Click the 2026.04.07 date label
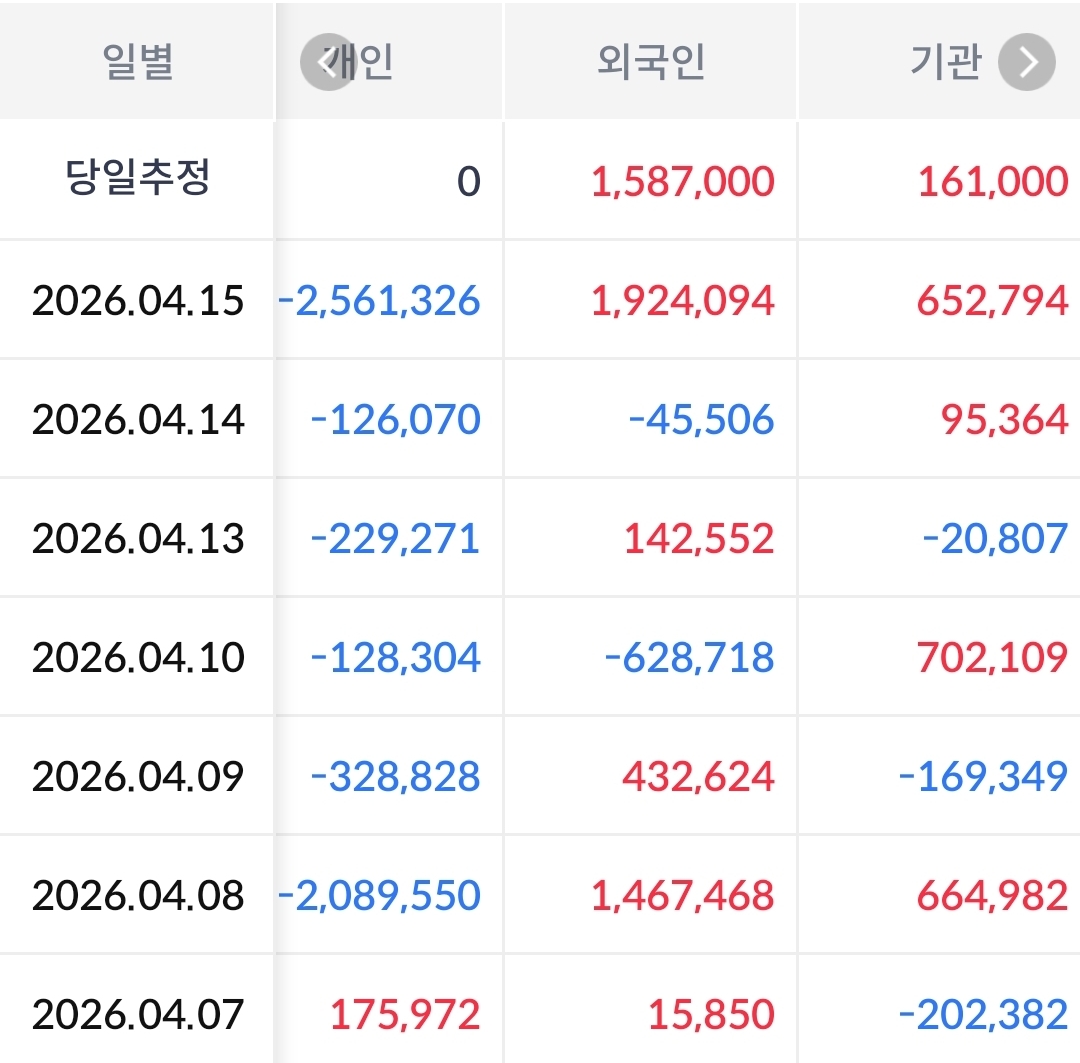The image size is (1080, 1063). point(138,1014)
